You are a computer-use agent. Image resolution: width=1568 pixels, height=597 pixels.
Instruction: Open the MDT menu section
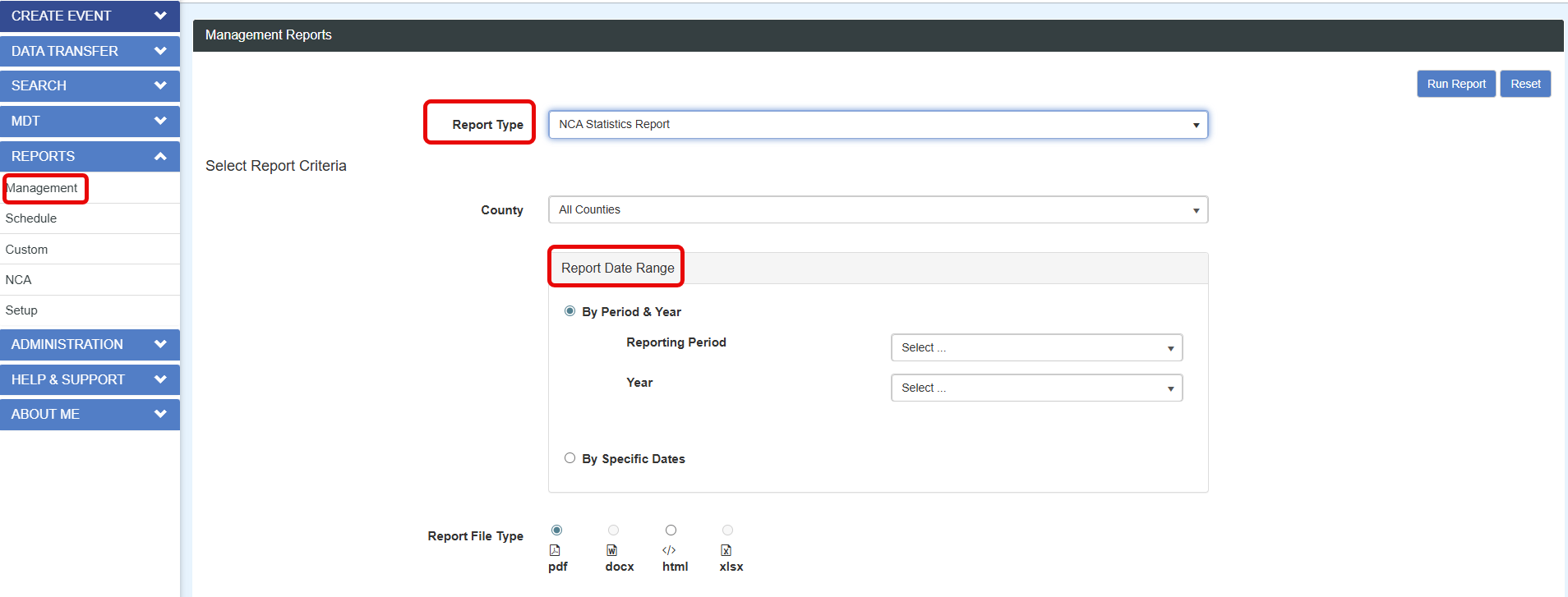tap(90, 121)
